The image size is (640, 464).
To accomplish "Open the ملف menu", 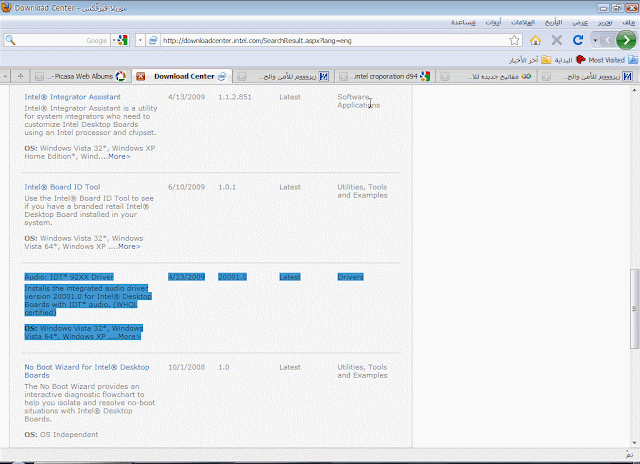I will tap(628, 22).
